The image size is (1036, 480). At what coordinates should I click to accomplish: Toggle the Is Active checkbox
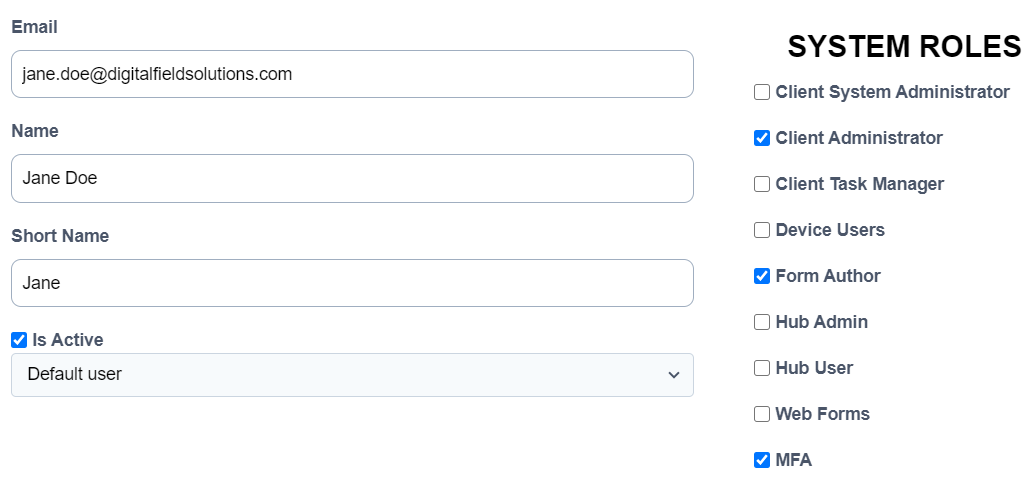tap(19, 340)
